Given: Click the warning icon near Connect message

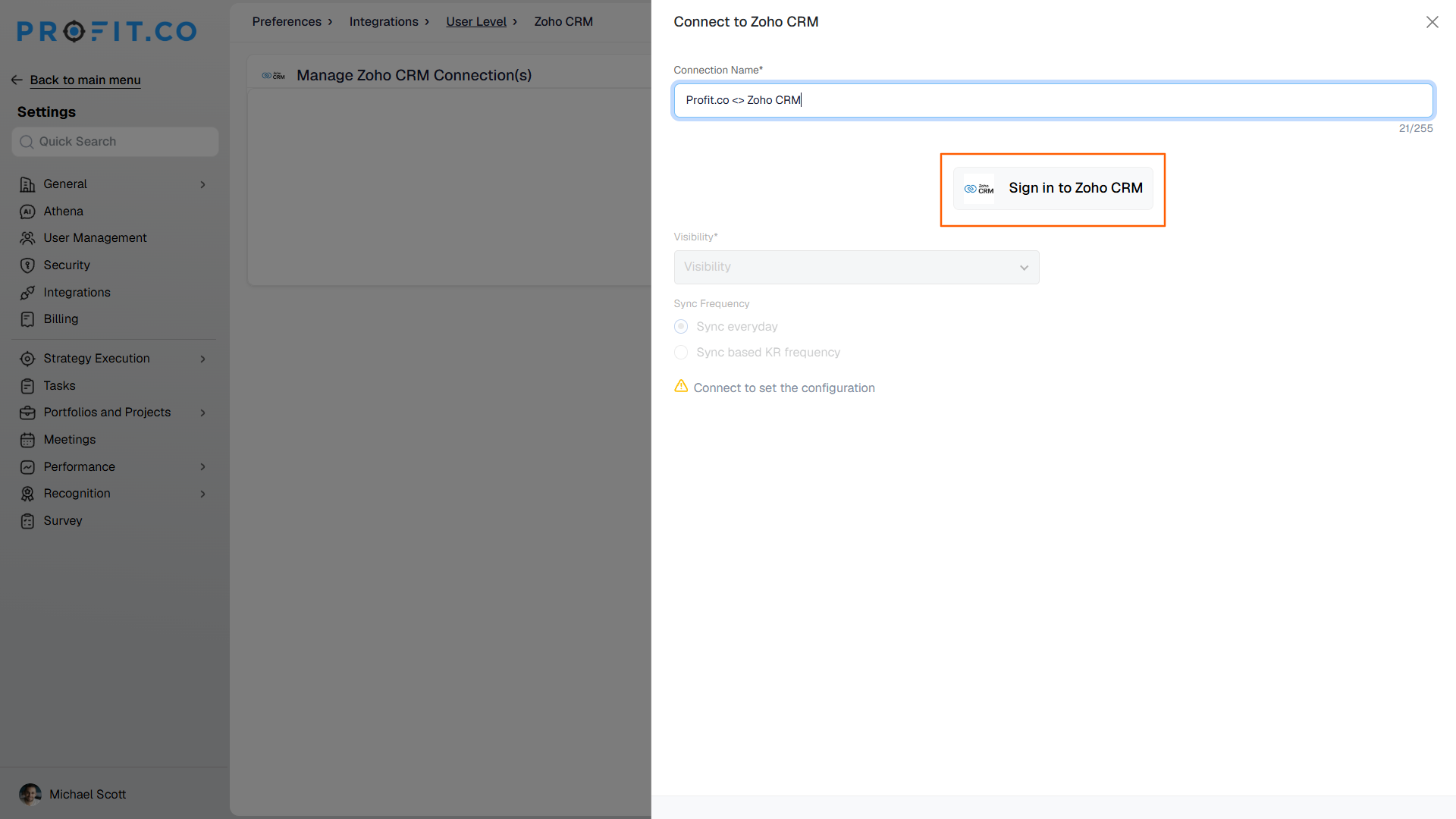Looking at the screenshot, I should [681, 387].
